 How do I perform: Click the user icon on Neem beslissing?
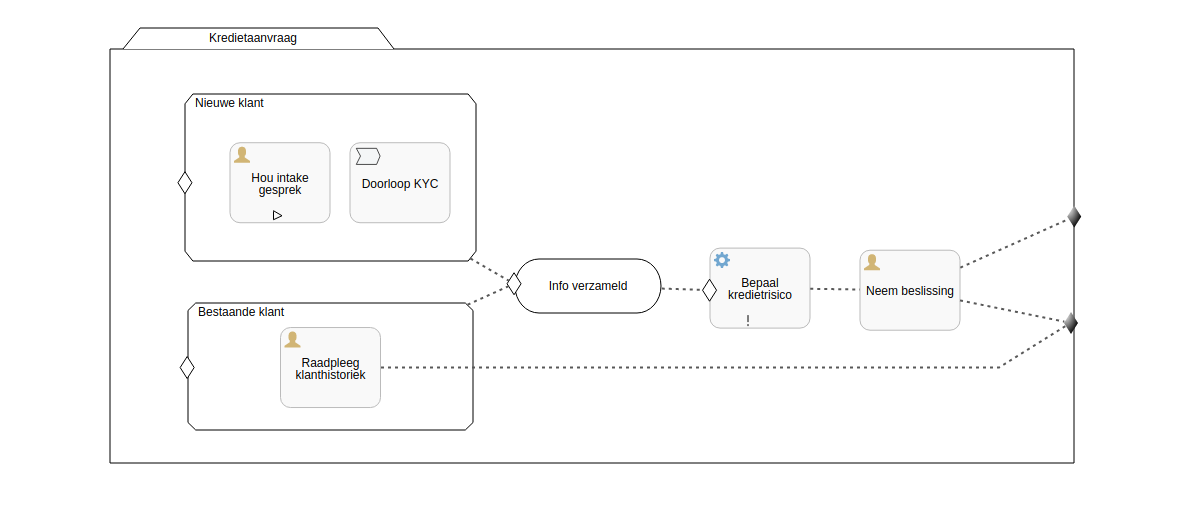pos(872,262)
